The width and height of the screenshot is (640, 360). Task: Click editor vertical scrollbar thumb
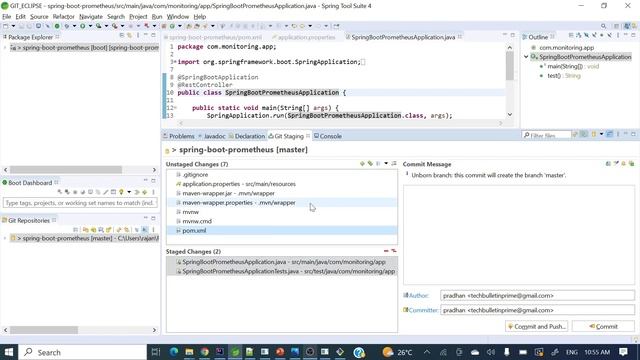(x=509, y=66)
